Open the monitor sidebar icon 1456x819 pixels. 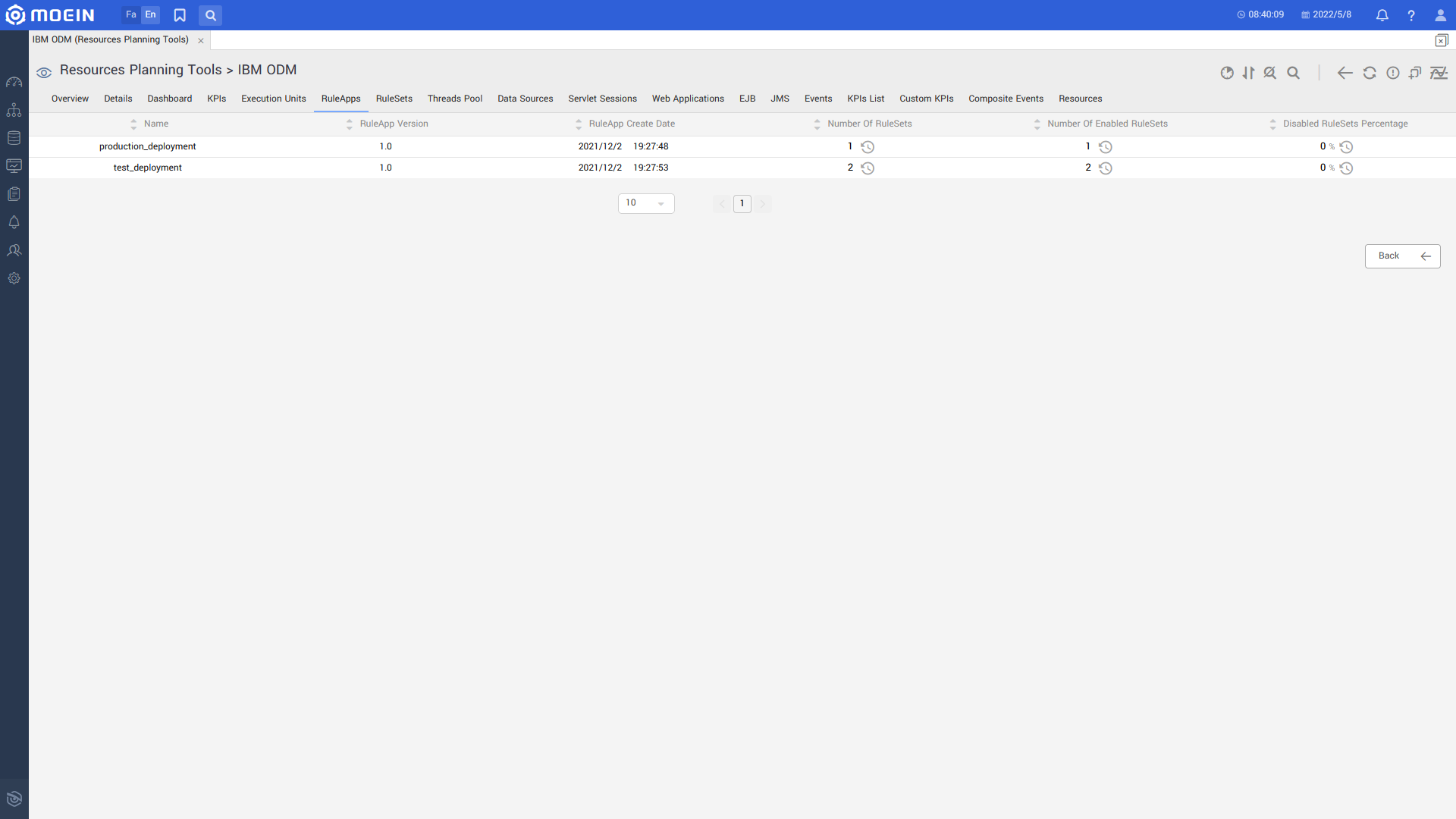tap(14, 166)
